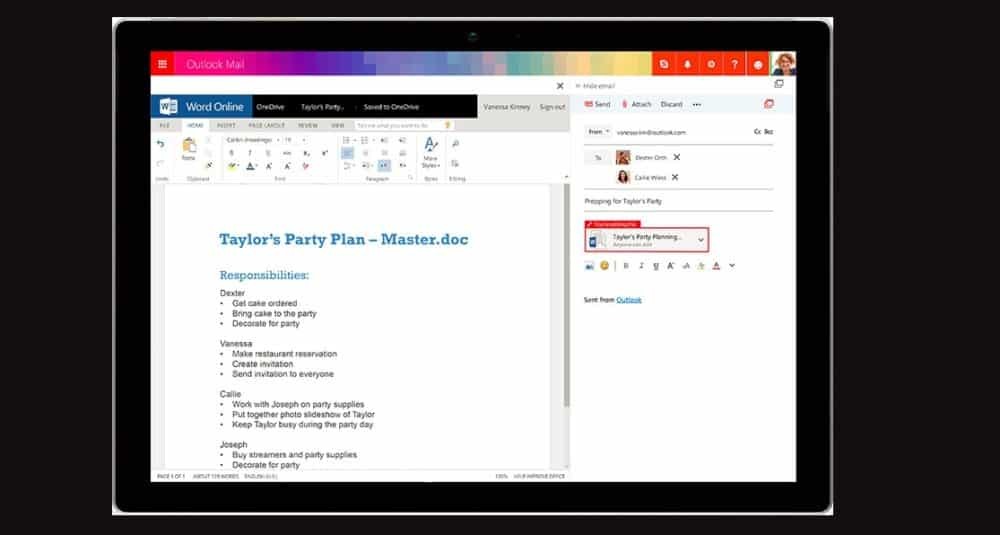Open notifications bell in Outlook header
Image resolution: width=1000 pixels, height=535 pixels.
pos(688,64)
